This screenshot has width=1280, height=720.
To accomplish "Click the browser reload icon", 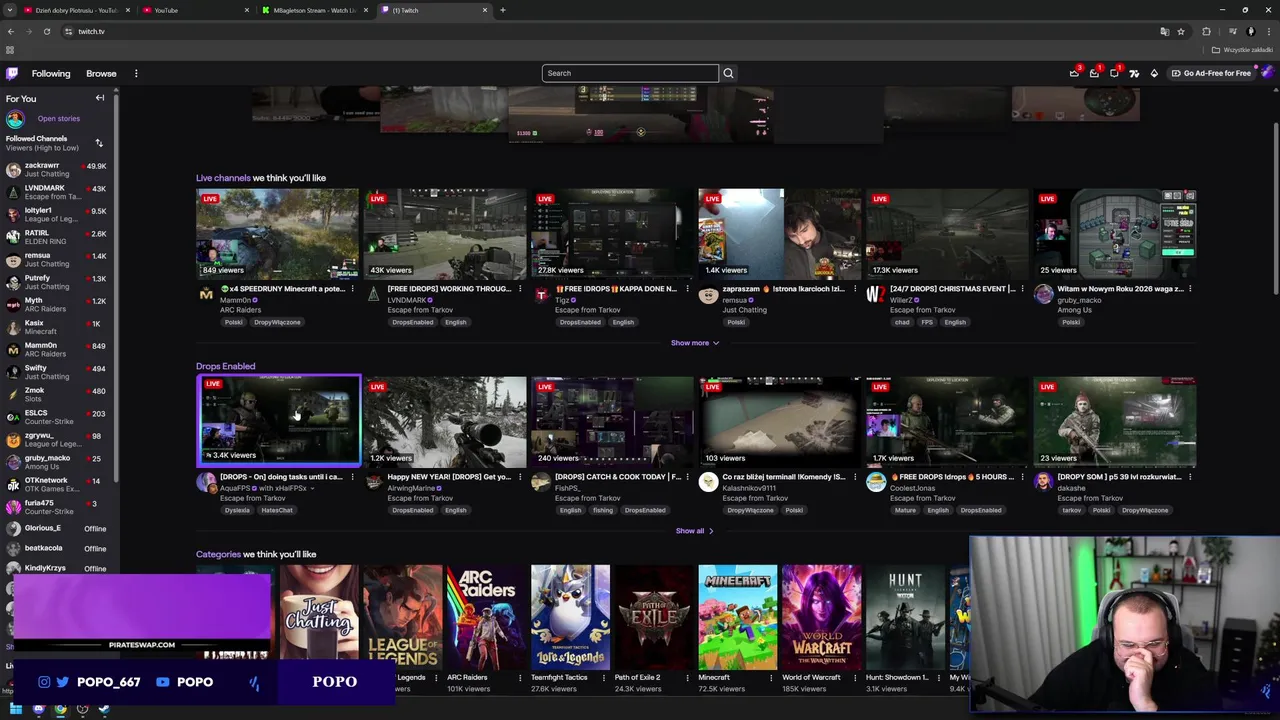I will pyautogui.click(x=46, y=31).
